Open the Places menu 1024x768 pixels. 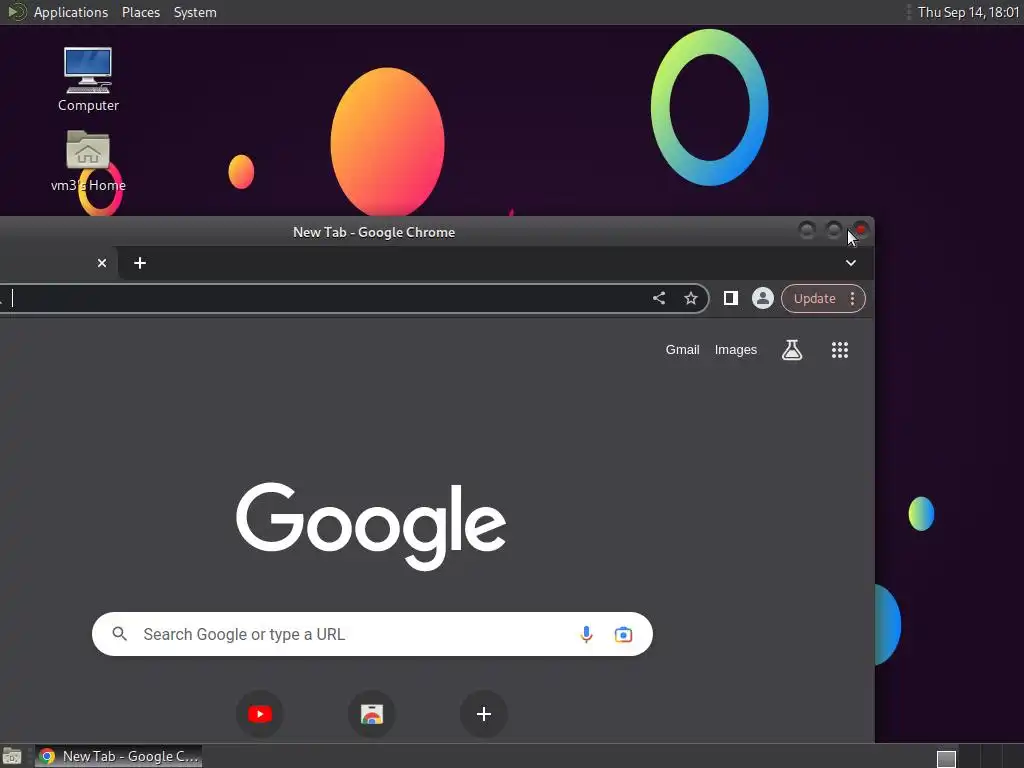point(140,12)
